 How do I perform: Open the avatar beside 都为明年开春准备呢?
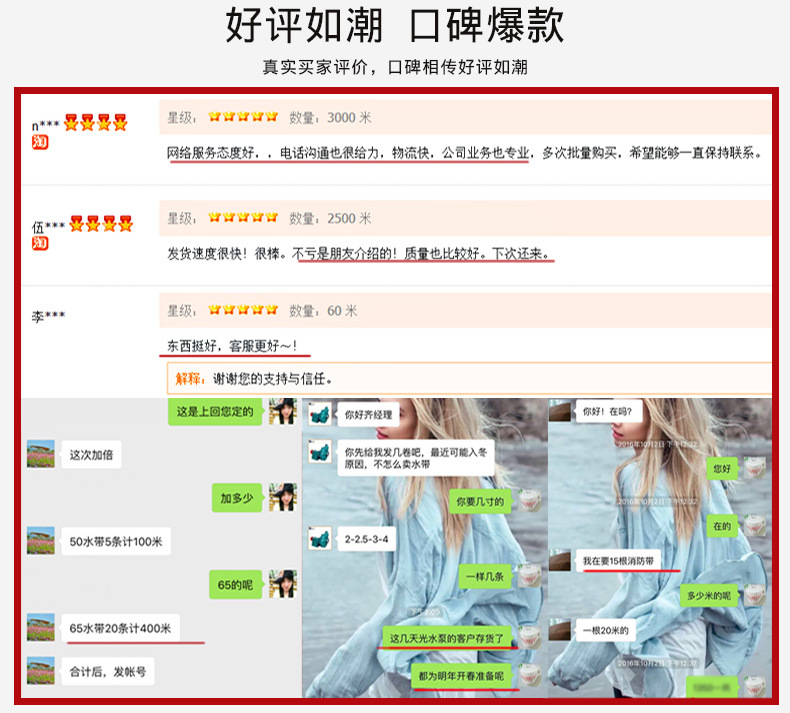pos(530,675)
